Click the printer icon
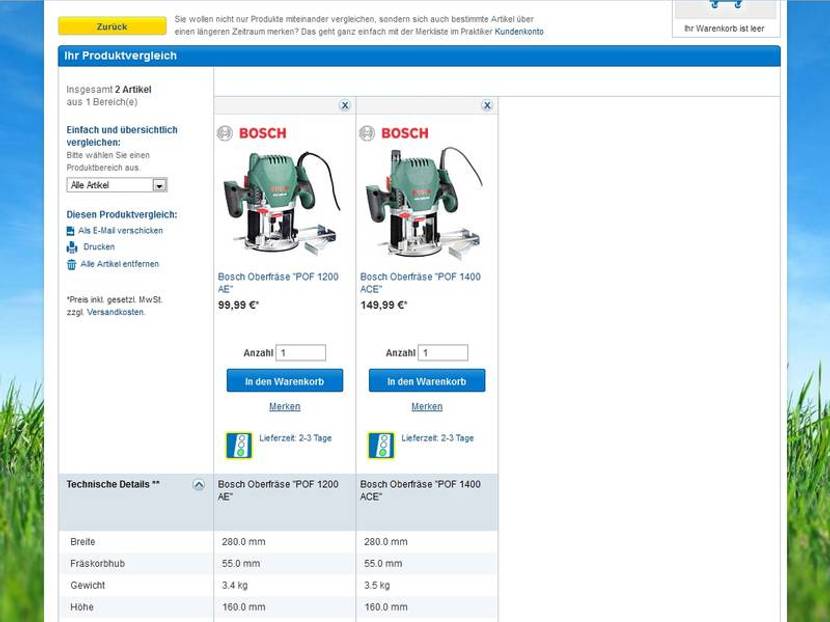The image size is (830, 622). coord(71,247)
